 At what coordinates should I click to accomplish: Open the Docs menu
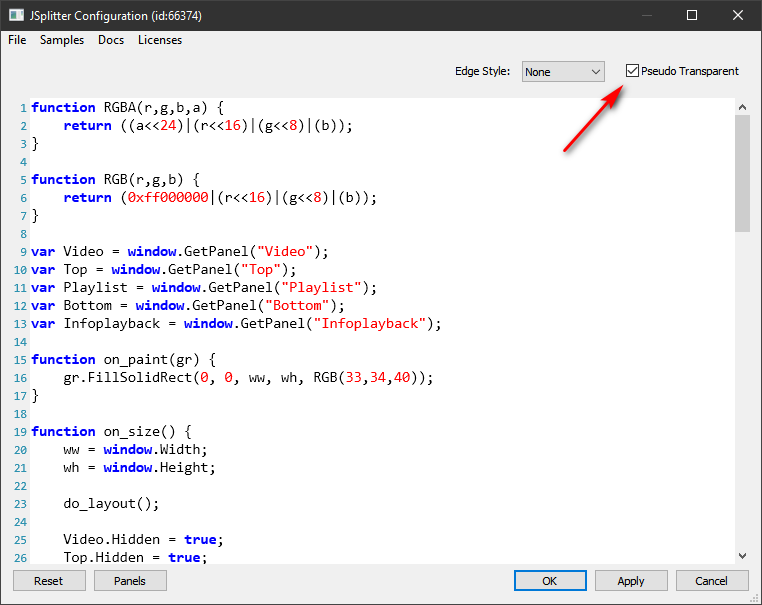111,40
